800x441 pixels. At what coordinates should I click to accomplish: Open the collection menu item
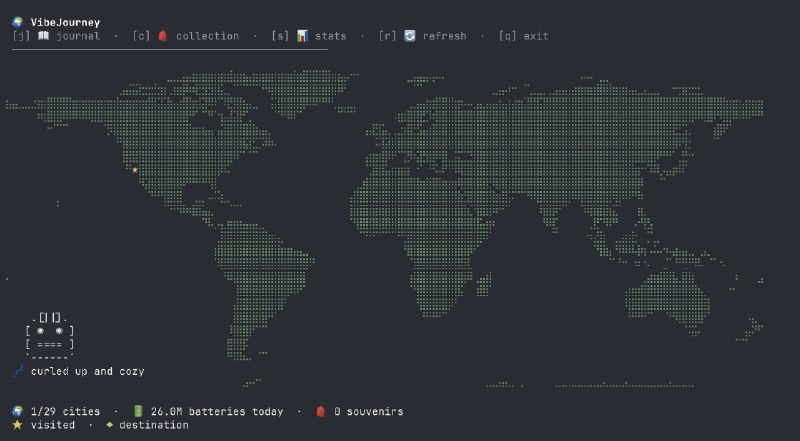pyautogui.click(x=207, y=36)
